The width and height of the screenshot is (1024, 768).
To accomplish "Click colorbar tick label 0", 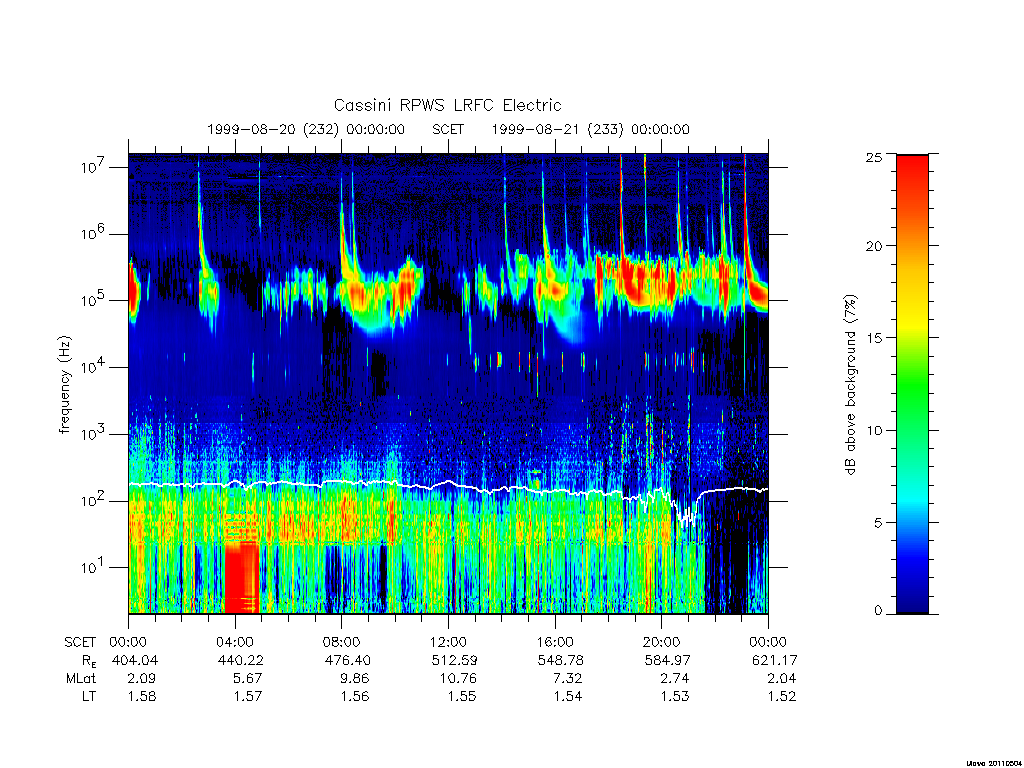I will 878,611.
